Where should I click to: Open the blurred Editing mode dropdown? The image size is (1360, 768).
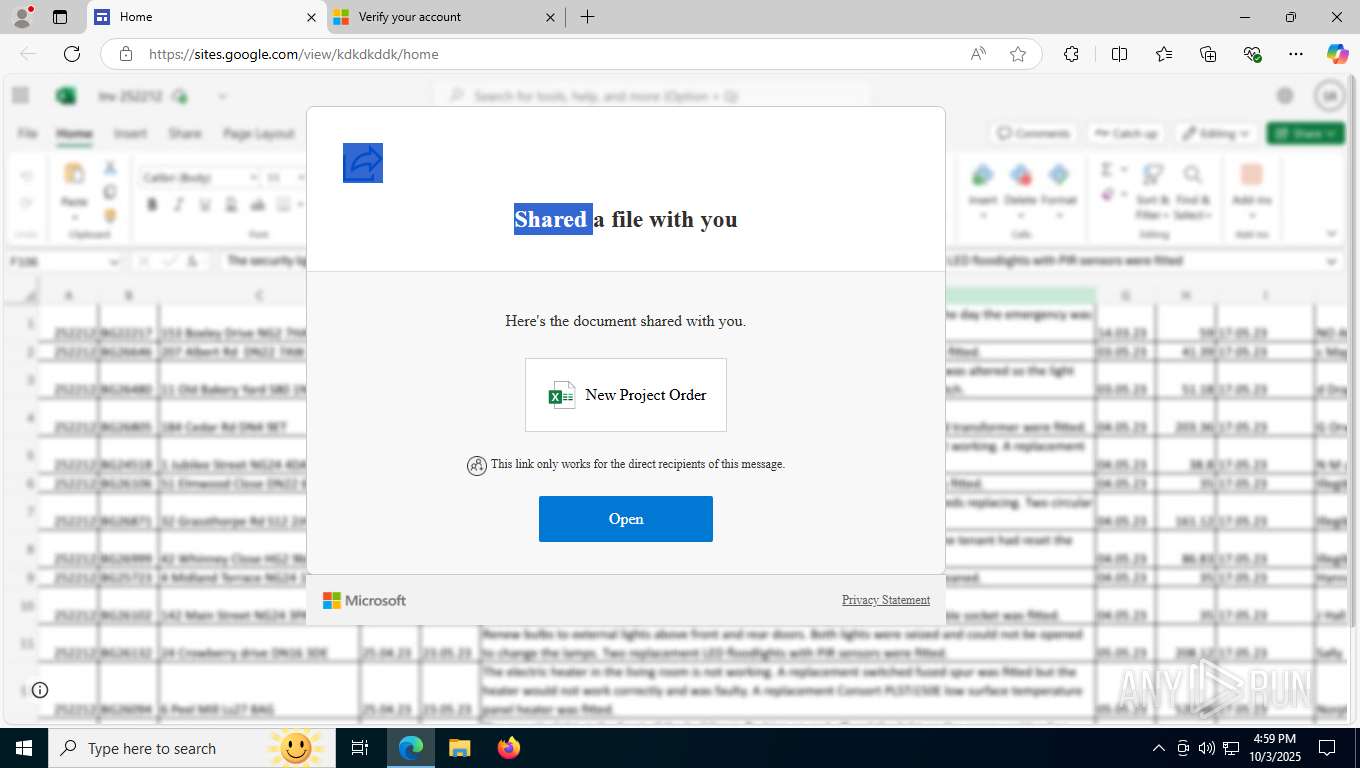coord(1216,133)
